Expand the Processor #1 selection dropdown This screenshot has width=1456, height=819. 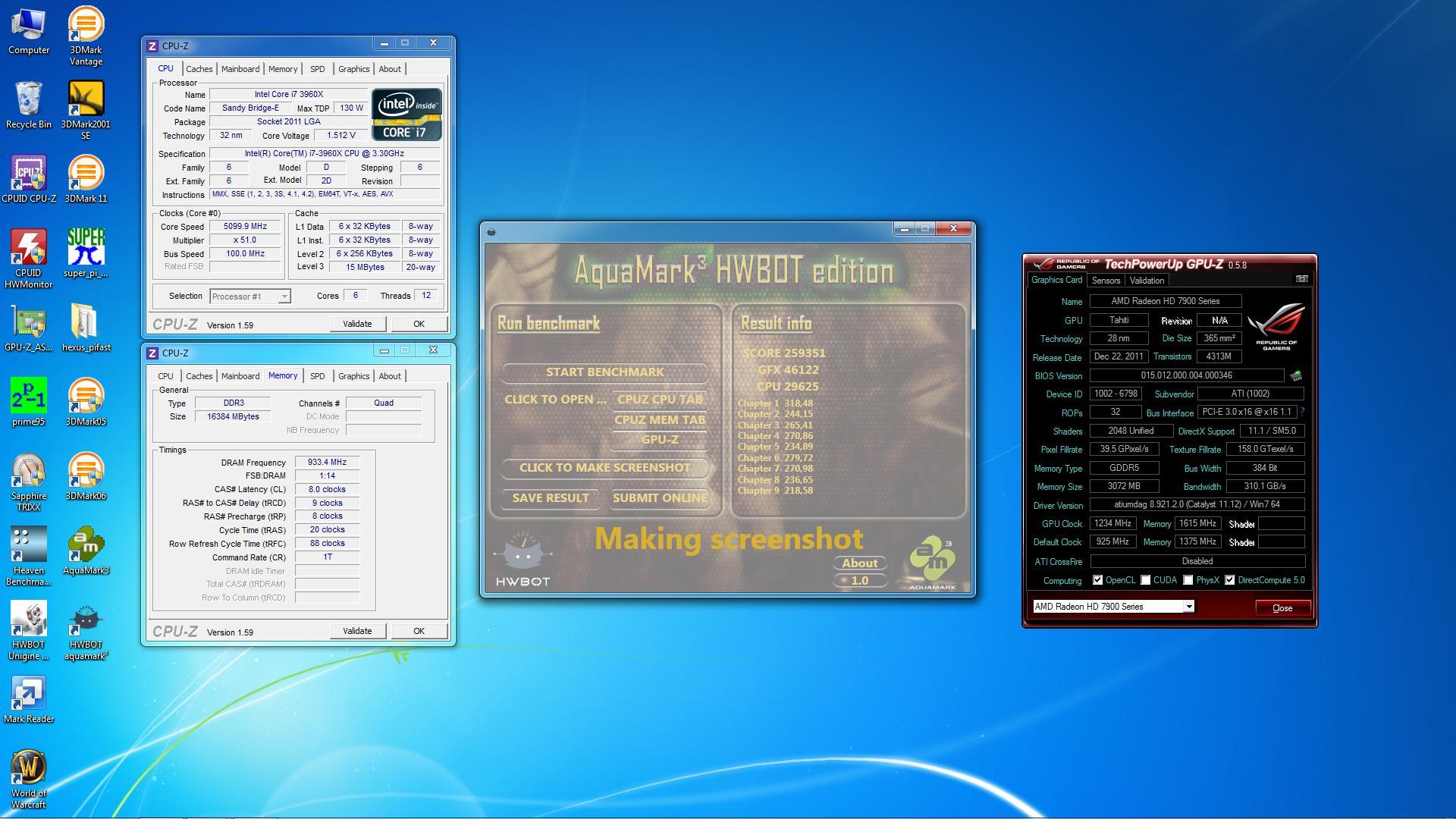point(284,297)
